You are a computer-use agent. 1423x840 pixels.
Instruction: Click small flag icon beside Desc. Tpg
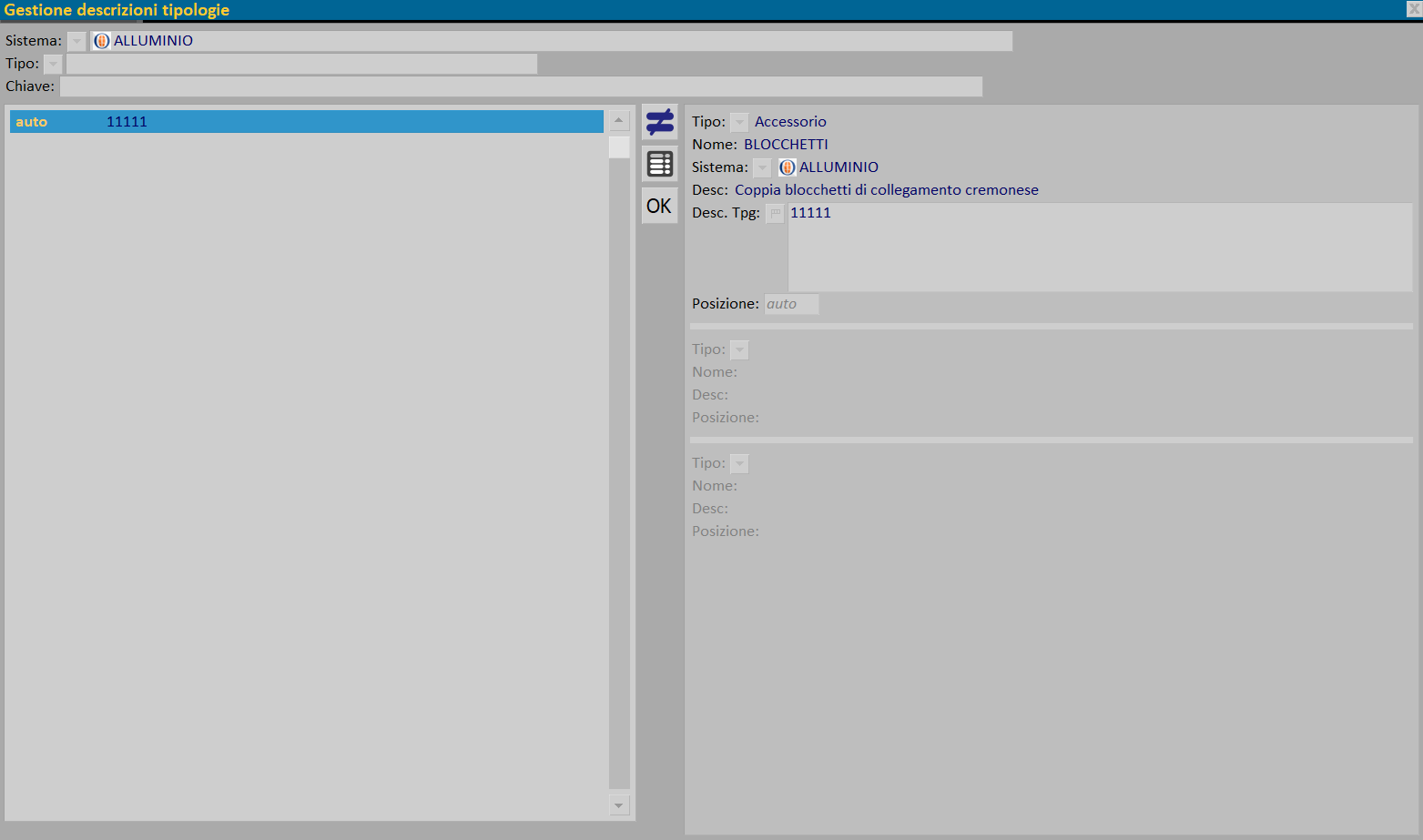(775, 213)
